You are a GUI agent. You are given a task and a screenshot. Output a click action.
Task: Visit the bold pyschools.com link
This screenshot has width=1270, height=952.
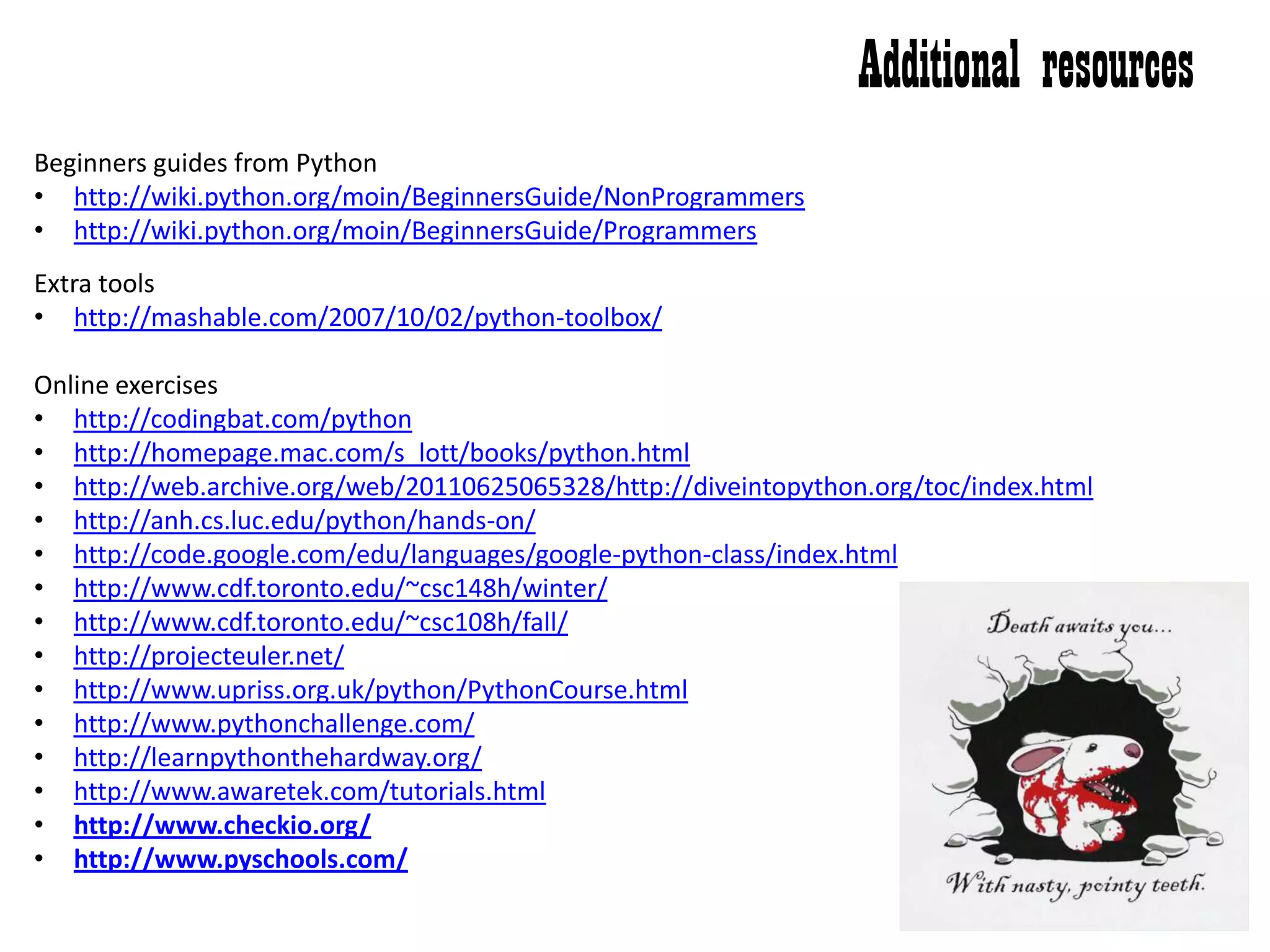point(241,859)
